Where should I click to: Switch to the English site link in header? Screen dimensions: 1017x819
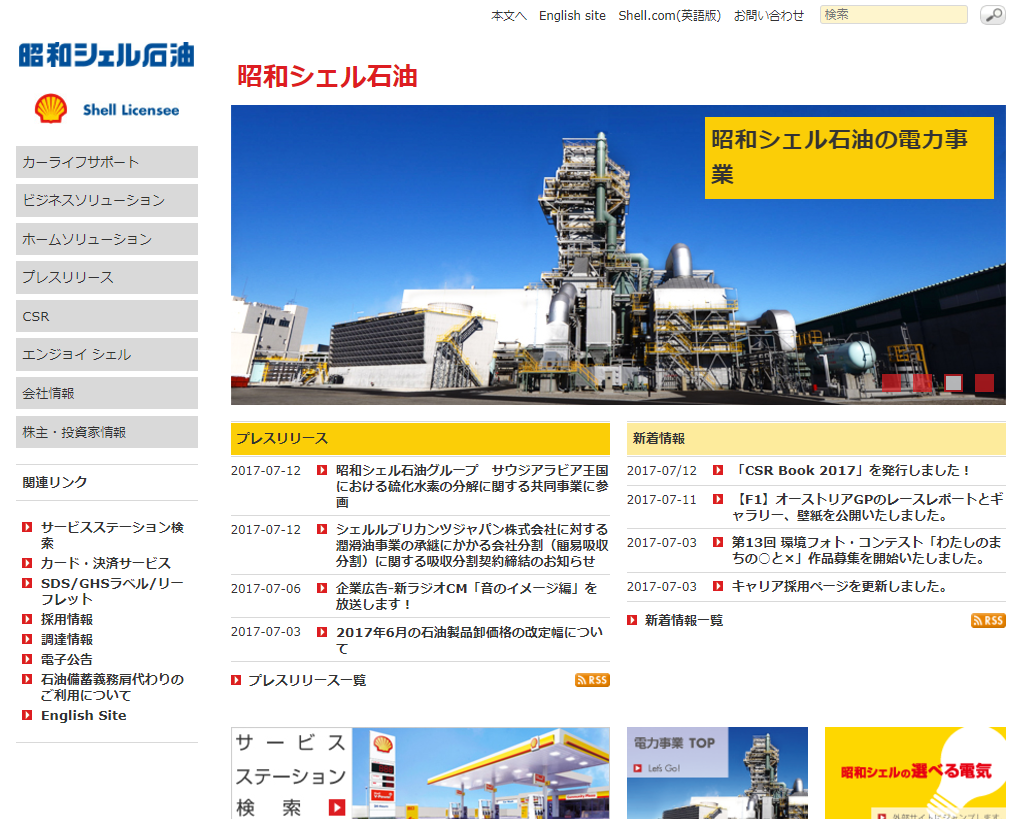[572, 16]
